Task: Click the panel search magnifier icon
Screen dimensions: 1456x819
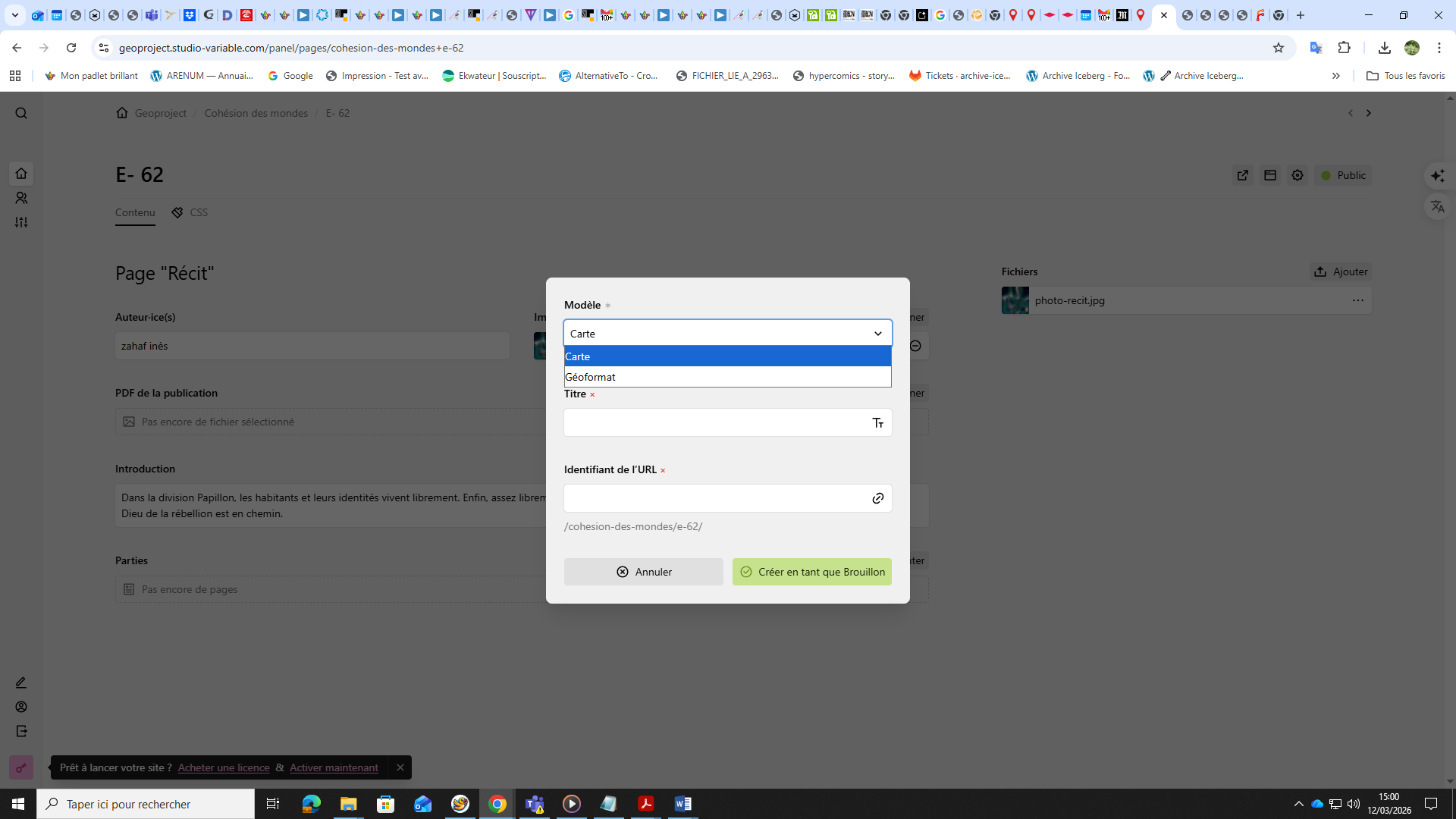Action: point(21,113)
